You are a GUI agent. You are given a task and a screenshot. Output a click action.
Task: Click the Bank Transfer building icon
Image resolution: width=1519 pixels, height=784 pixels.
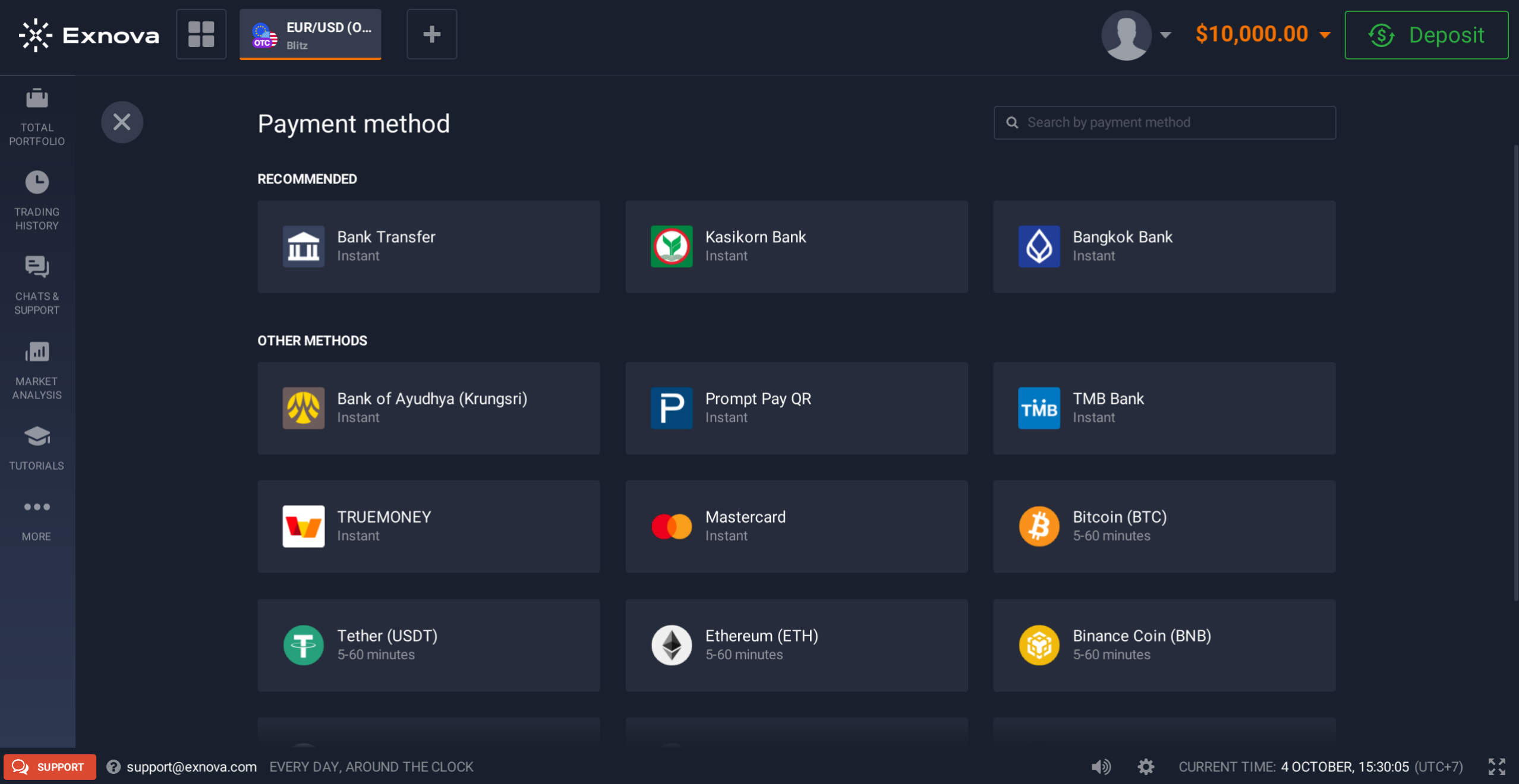[x=303, y=246]
